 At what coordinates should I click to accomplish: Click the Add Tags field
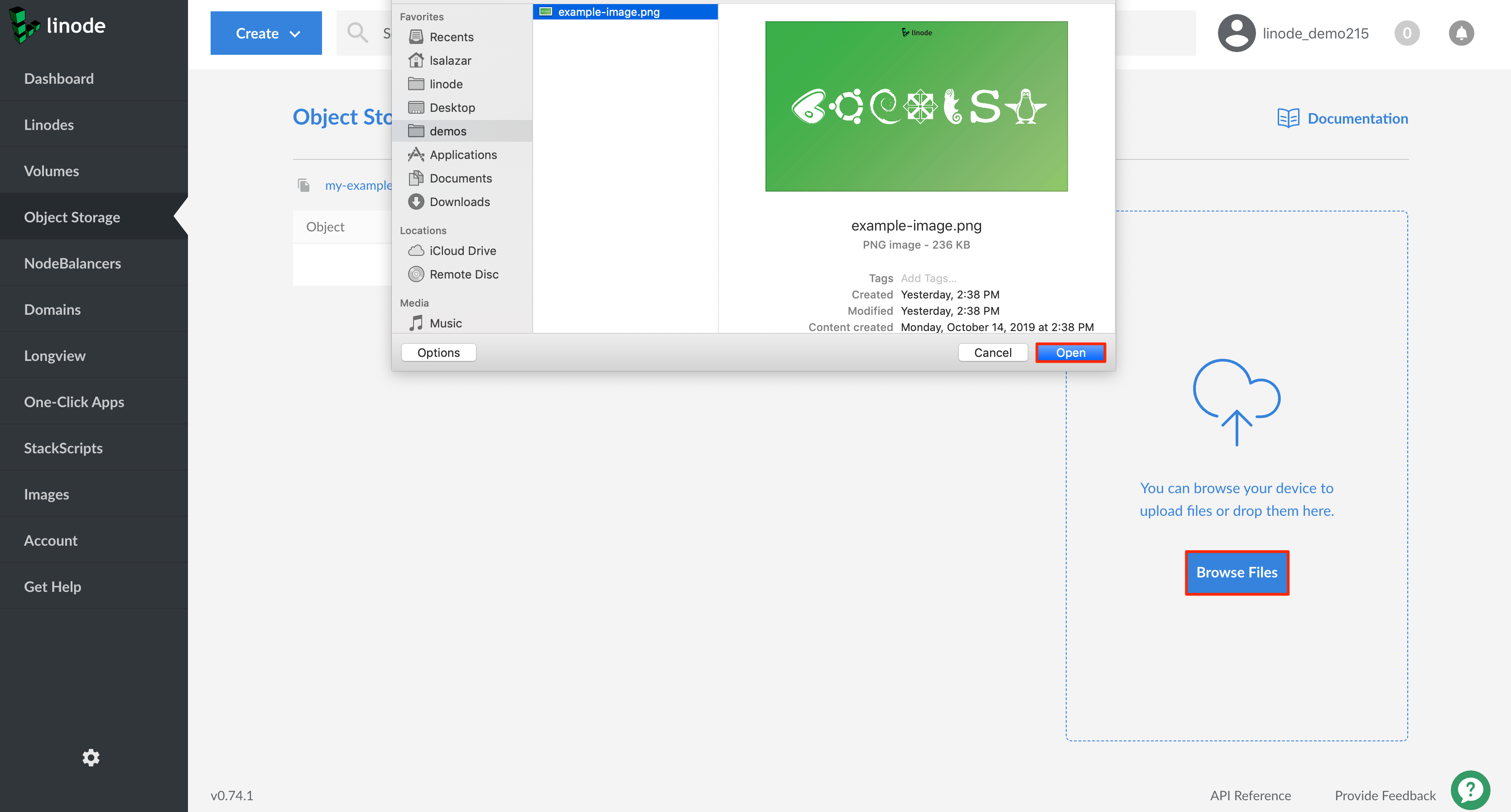(928, 278)
